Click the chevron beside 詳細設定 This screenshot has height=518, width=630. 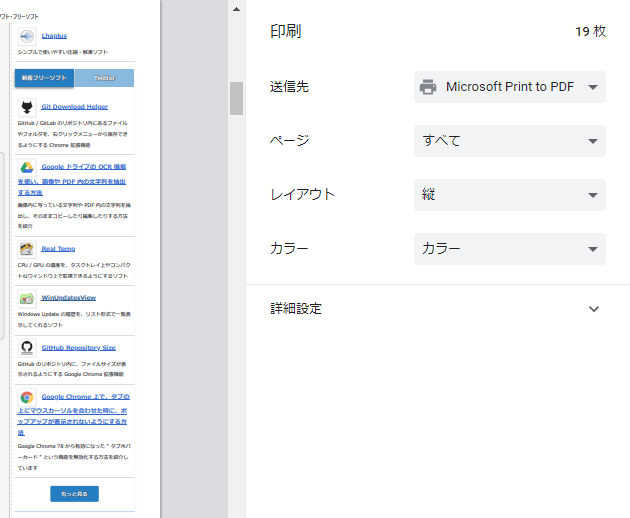594,309
